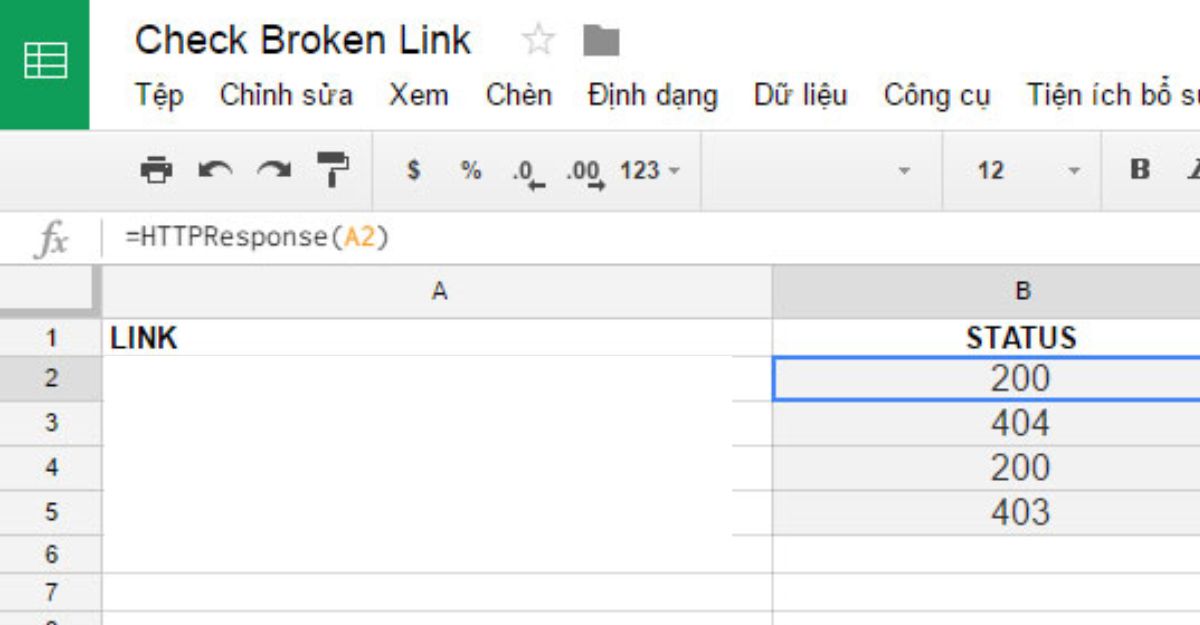
Task: Format as percent
Action: (x=471, y=171)
